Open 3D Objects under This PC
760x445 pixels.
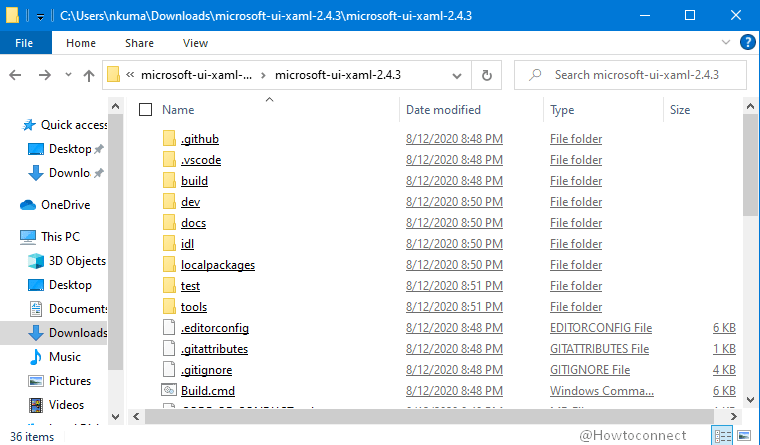(67, 261)
